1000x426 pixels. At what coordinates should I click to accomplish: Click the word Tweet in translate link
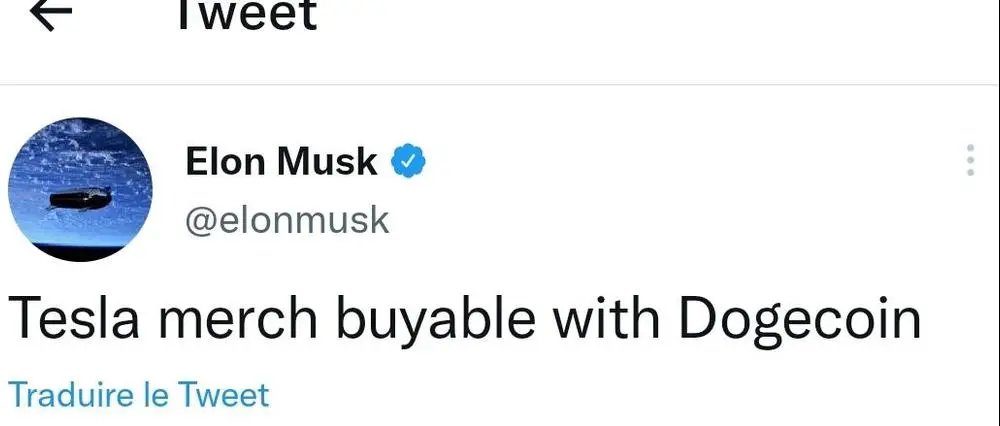[x=223, y=394]
